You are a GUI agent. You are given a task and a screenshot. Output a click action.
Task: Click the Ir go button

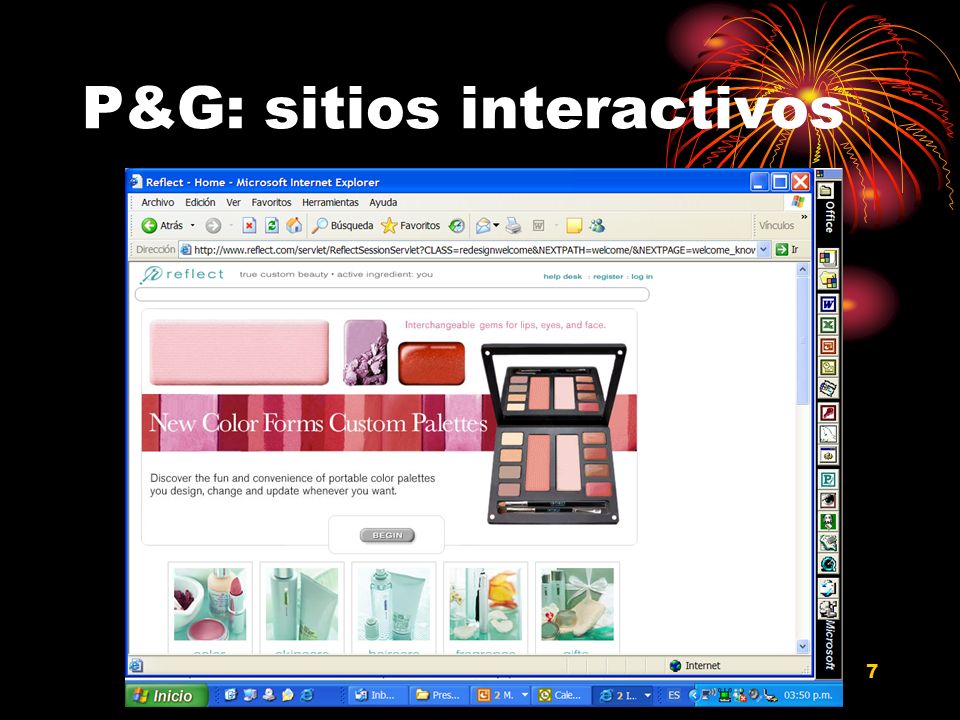point(787,250)
